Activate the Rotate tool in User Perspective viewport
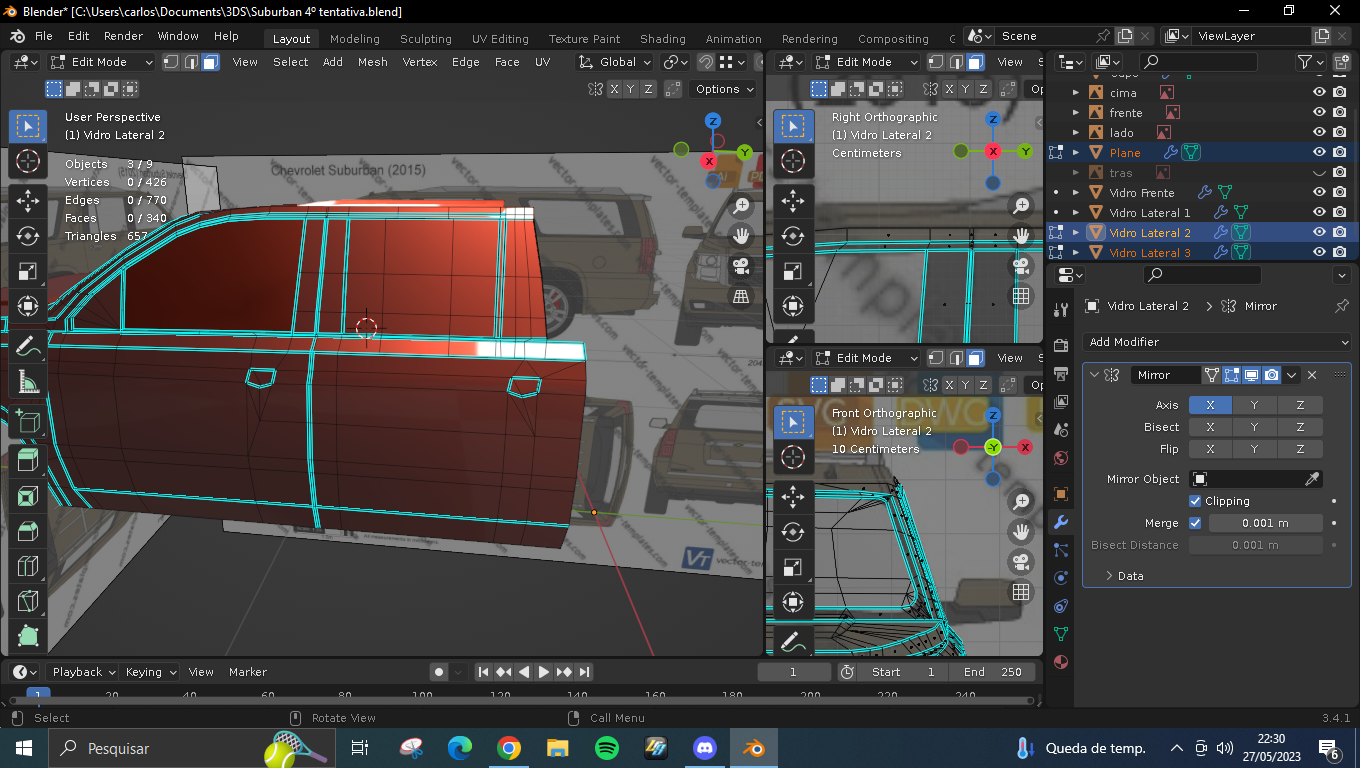1360x768 pixels. coord(28,236)
